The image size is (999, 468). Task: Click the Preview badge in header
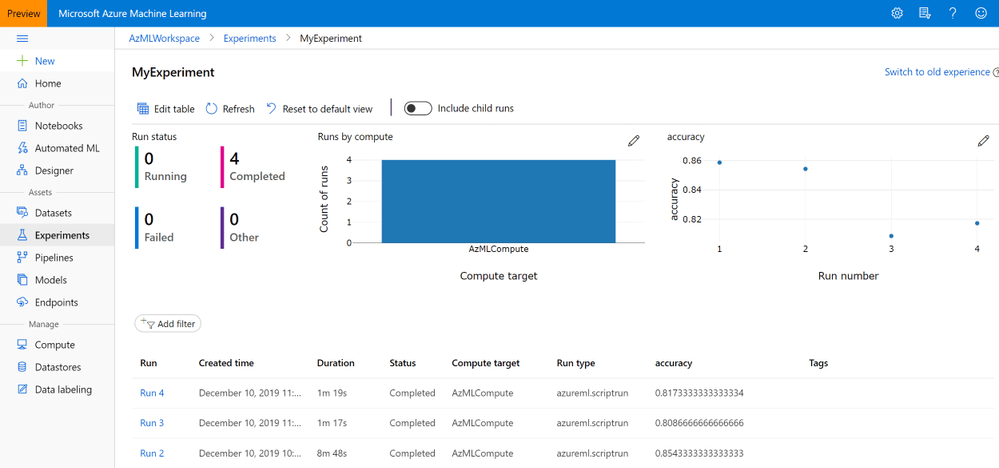coord(24,13)
